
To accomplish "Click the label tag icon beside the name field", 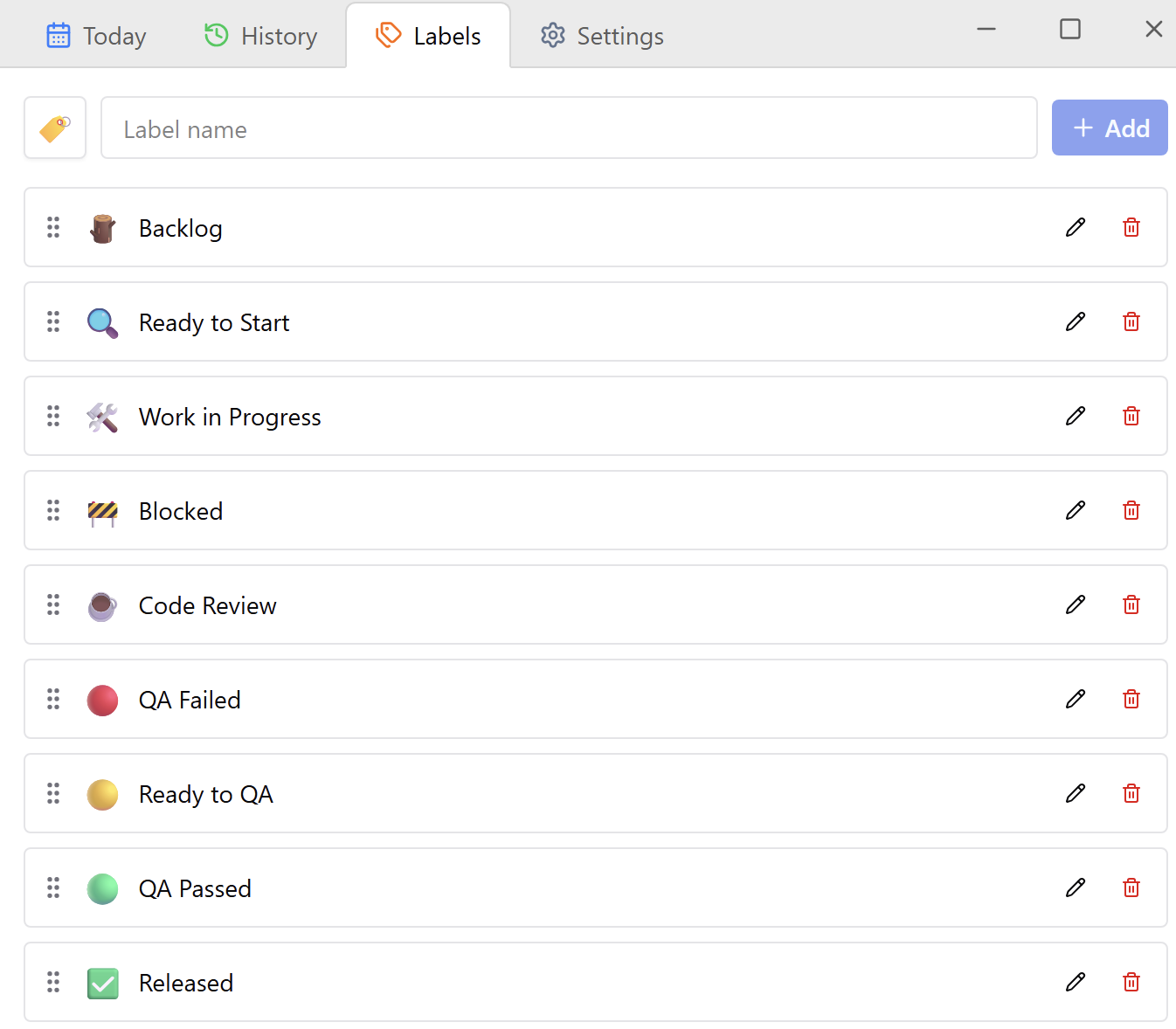I will (x=54, y=128).
